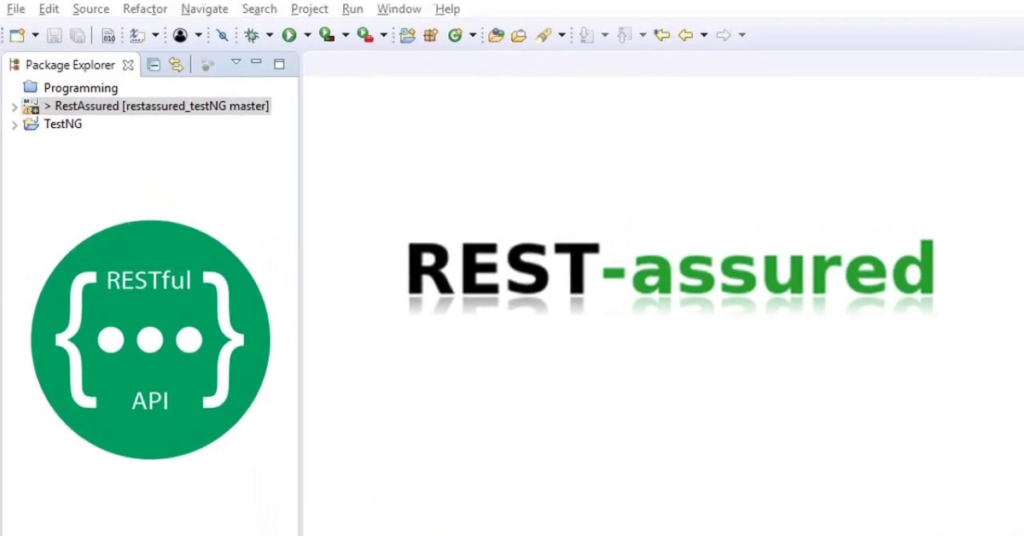Open the Navigate menu
The width and height of the screenshot is (1024, 536).
point(204,9)
